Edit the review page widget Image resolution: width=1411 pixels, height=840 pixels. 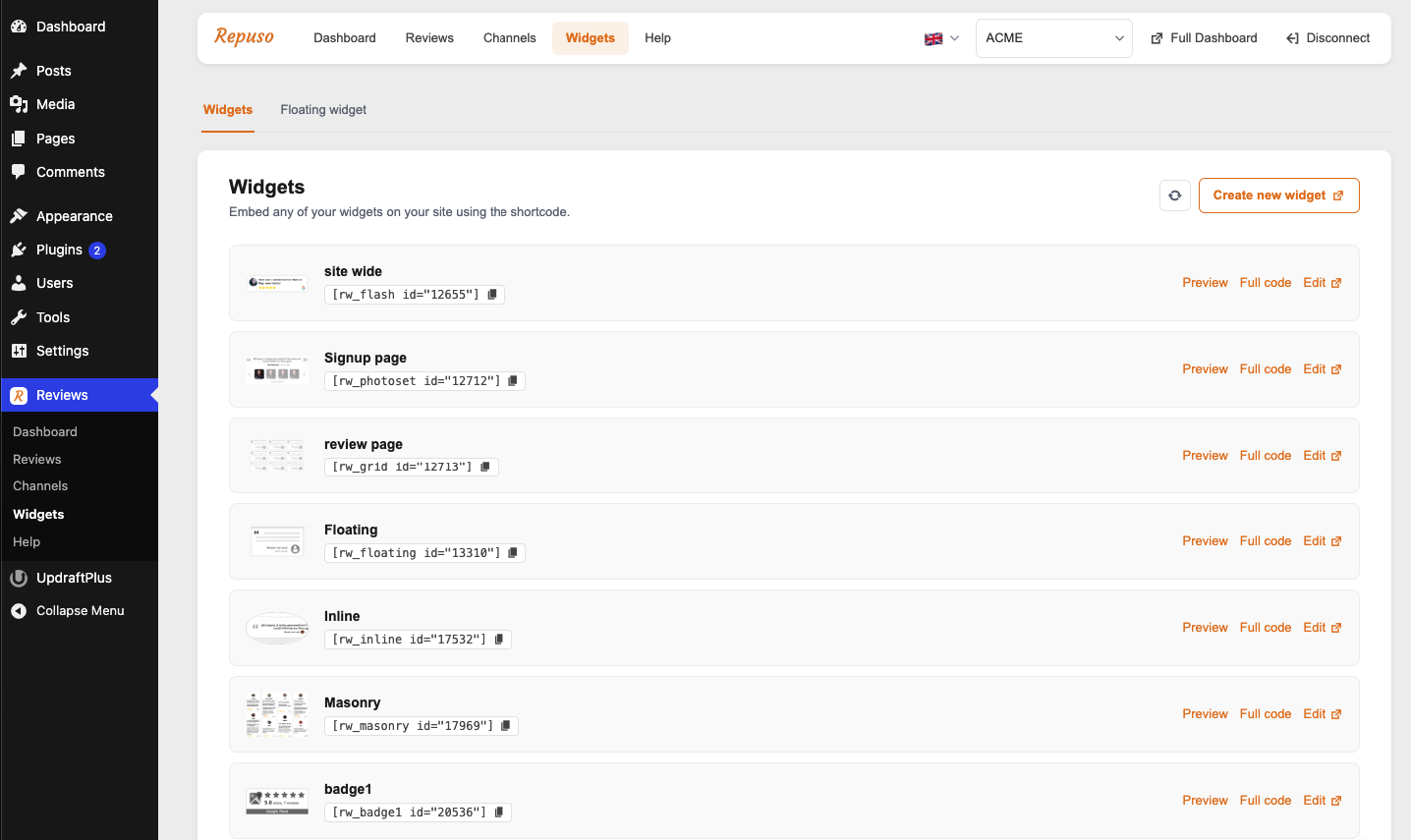point(1323,456)
